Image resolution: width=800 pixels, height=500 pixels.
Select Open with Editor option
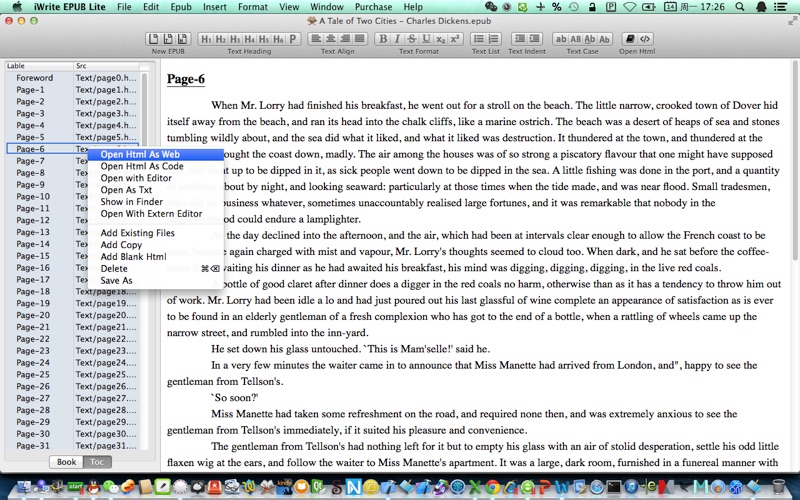tap(156, 178)
